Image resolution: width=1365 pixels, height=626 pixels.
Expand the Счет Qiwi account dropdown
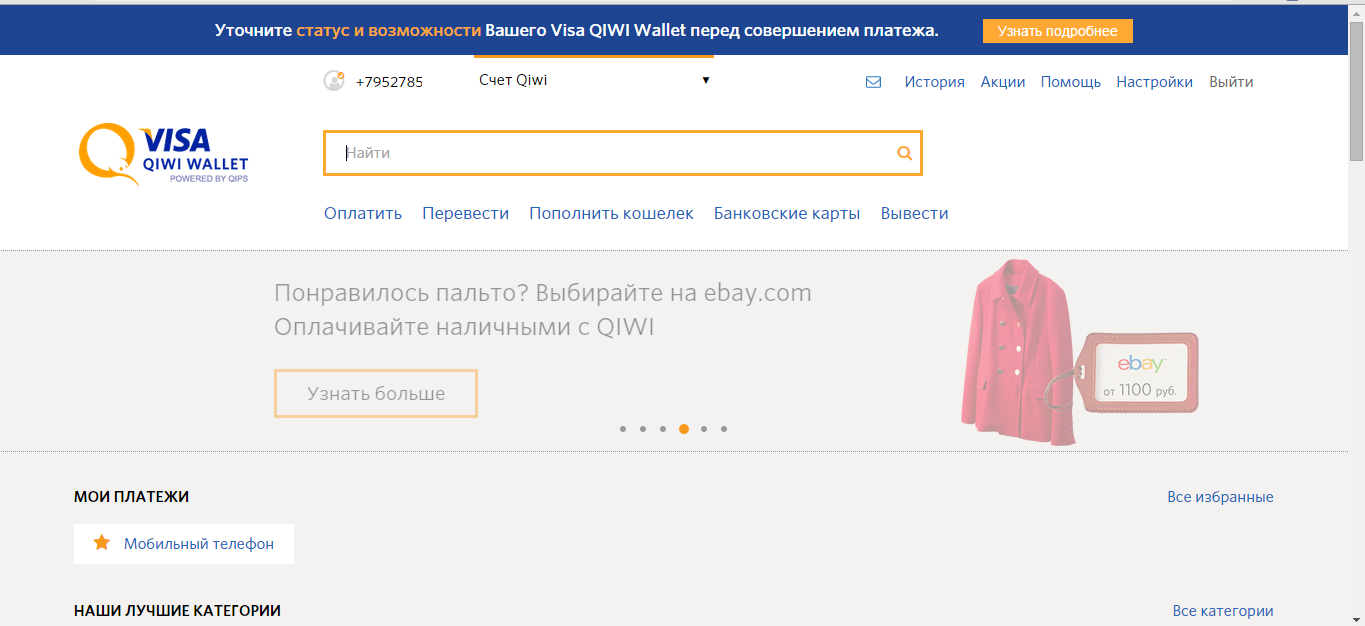pos(594,80)
